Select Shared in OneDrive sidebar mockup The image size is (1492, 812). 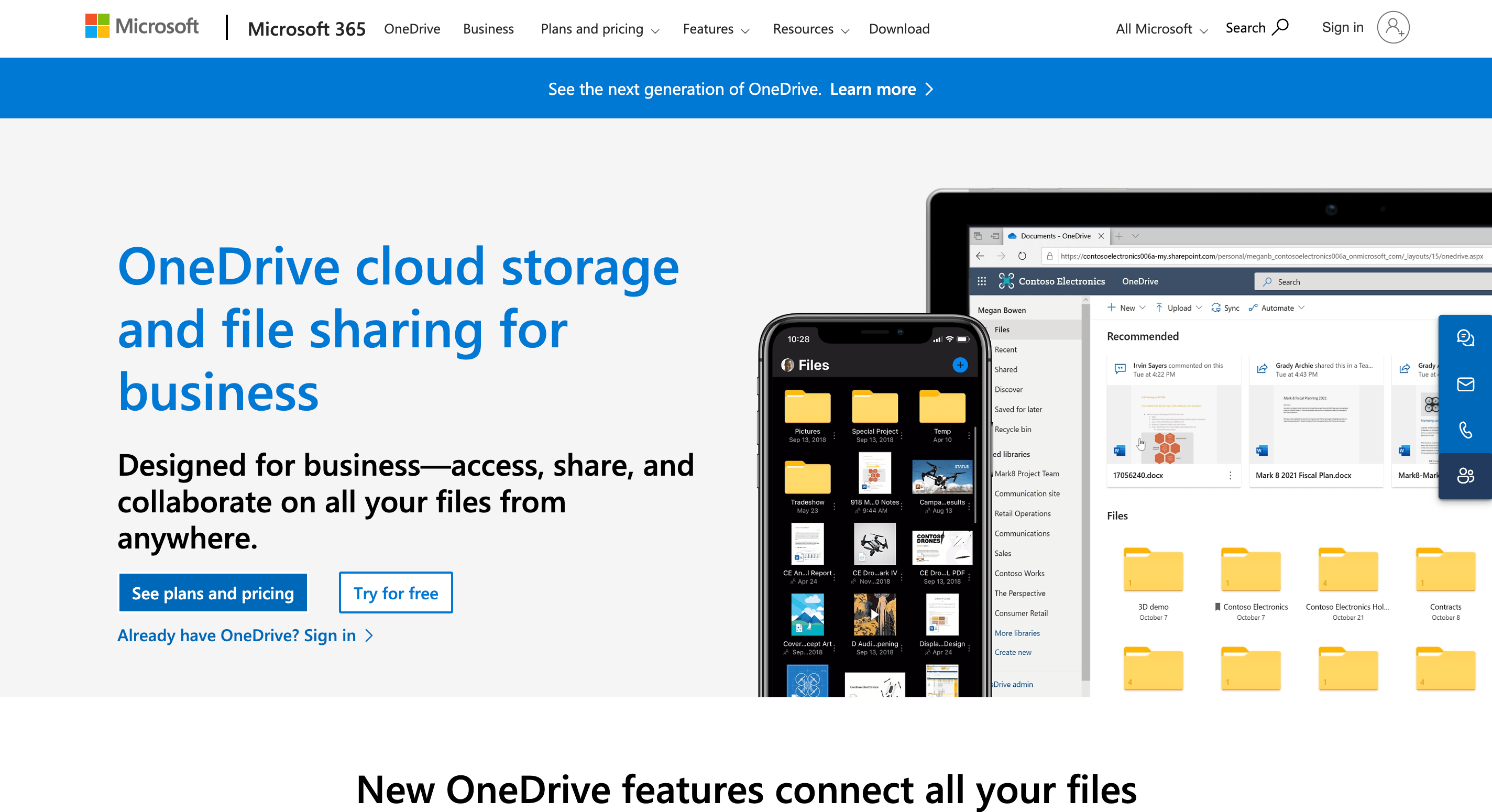[x=1005, y=369]
